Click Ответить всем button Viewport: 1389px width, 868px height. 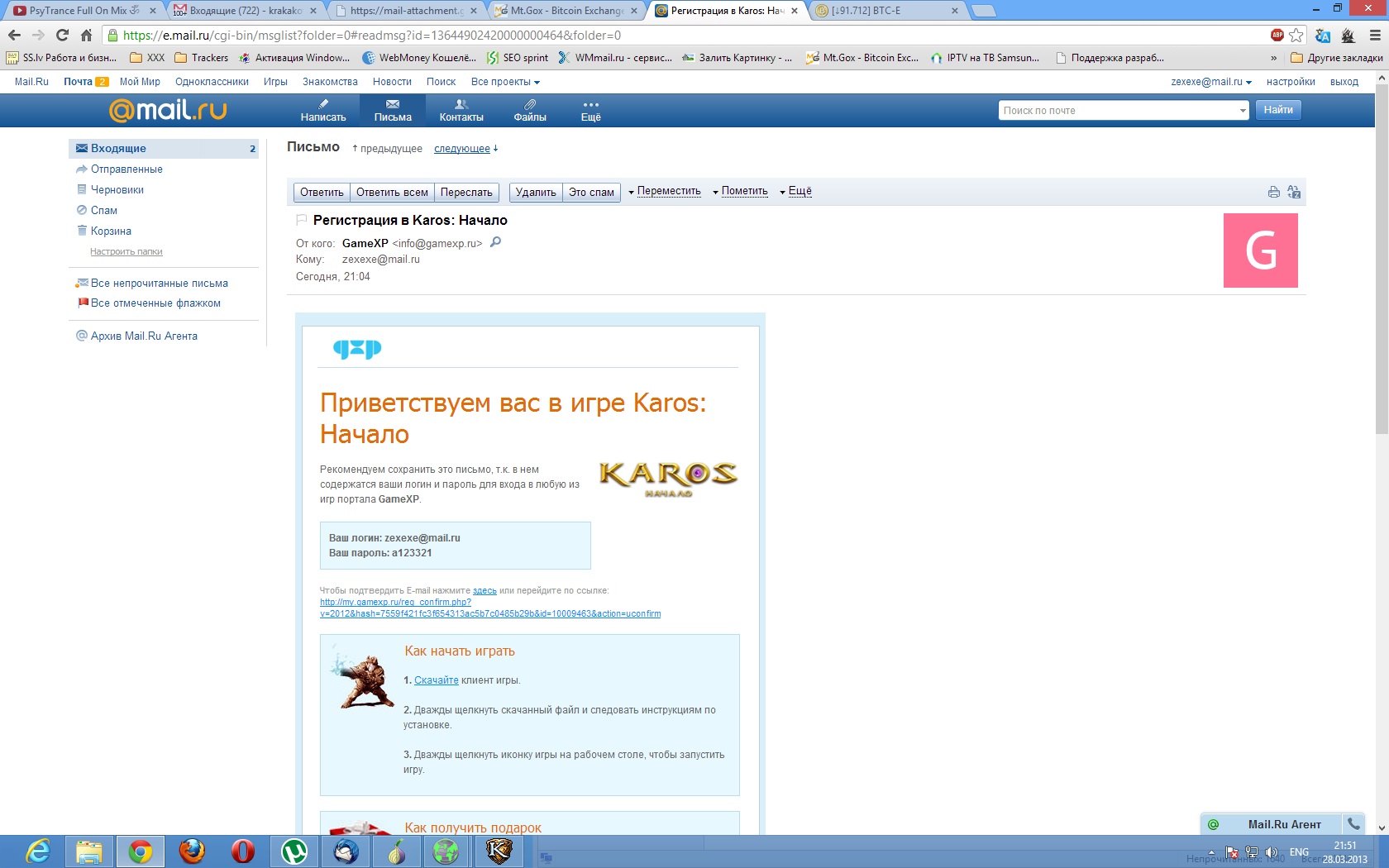tap(392, 192)
